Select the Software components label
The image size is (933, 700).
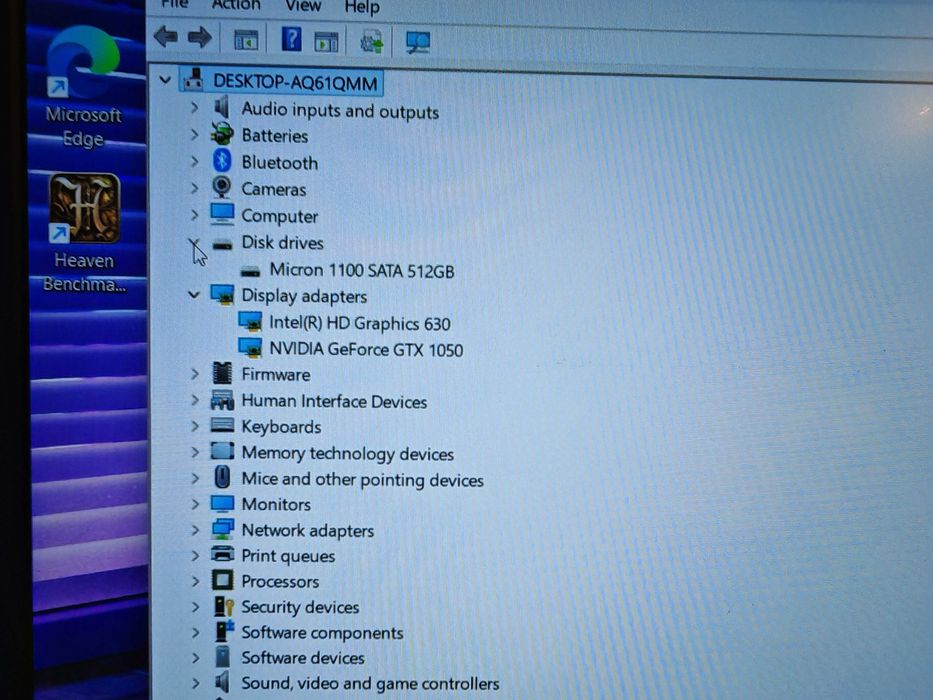pos(322,633)
